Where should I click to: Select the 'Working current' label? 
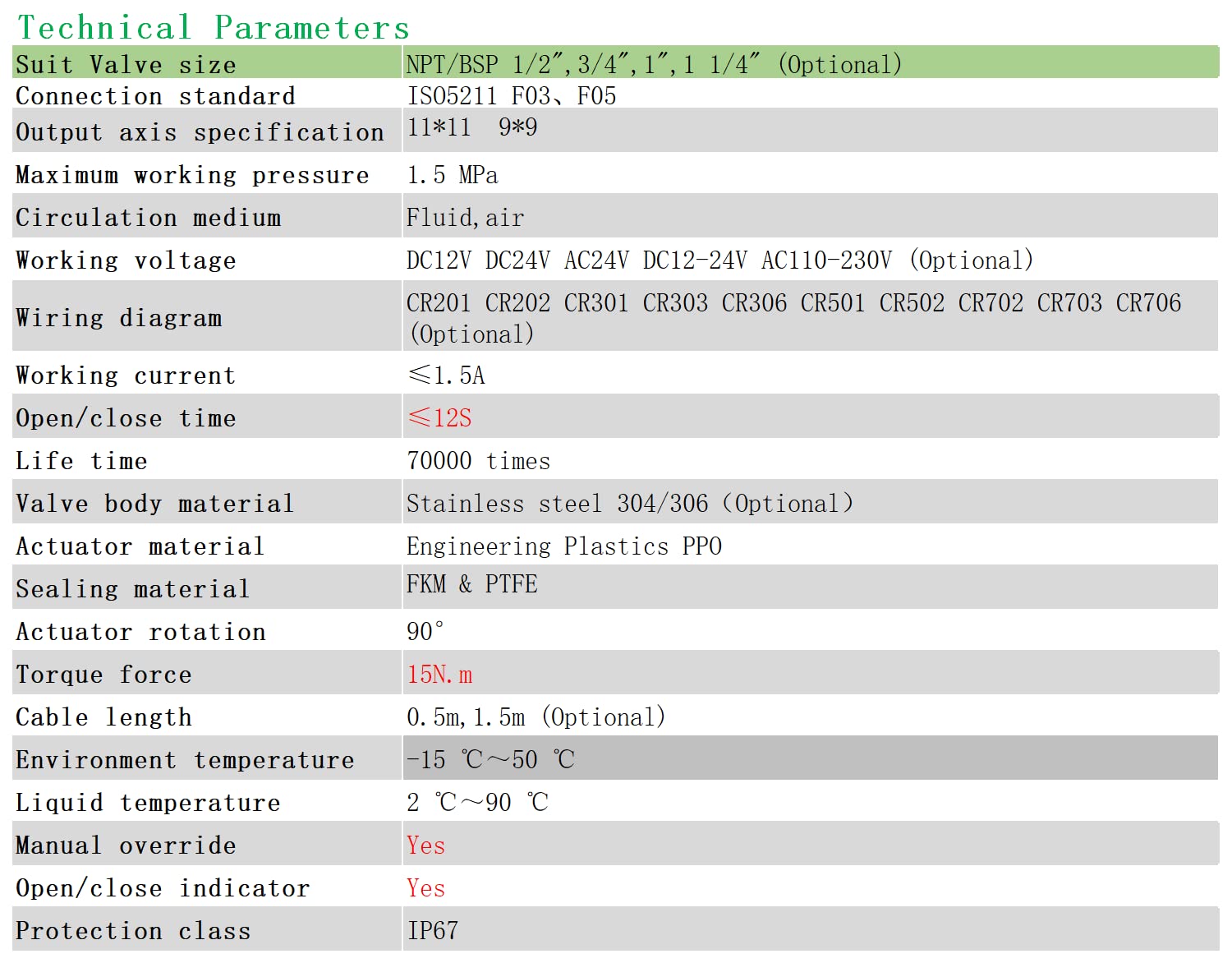pyautogui.click(x=126, y=376)
